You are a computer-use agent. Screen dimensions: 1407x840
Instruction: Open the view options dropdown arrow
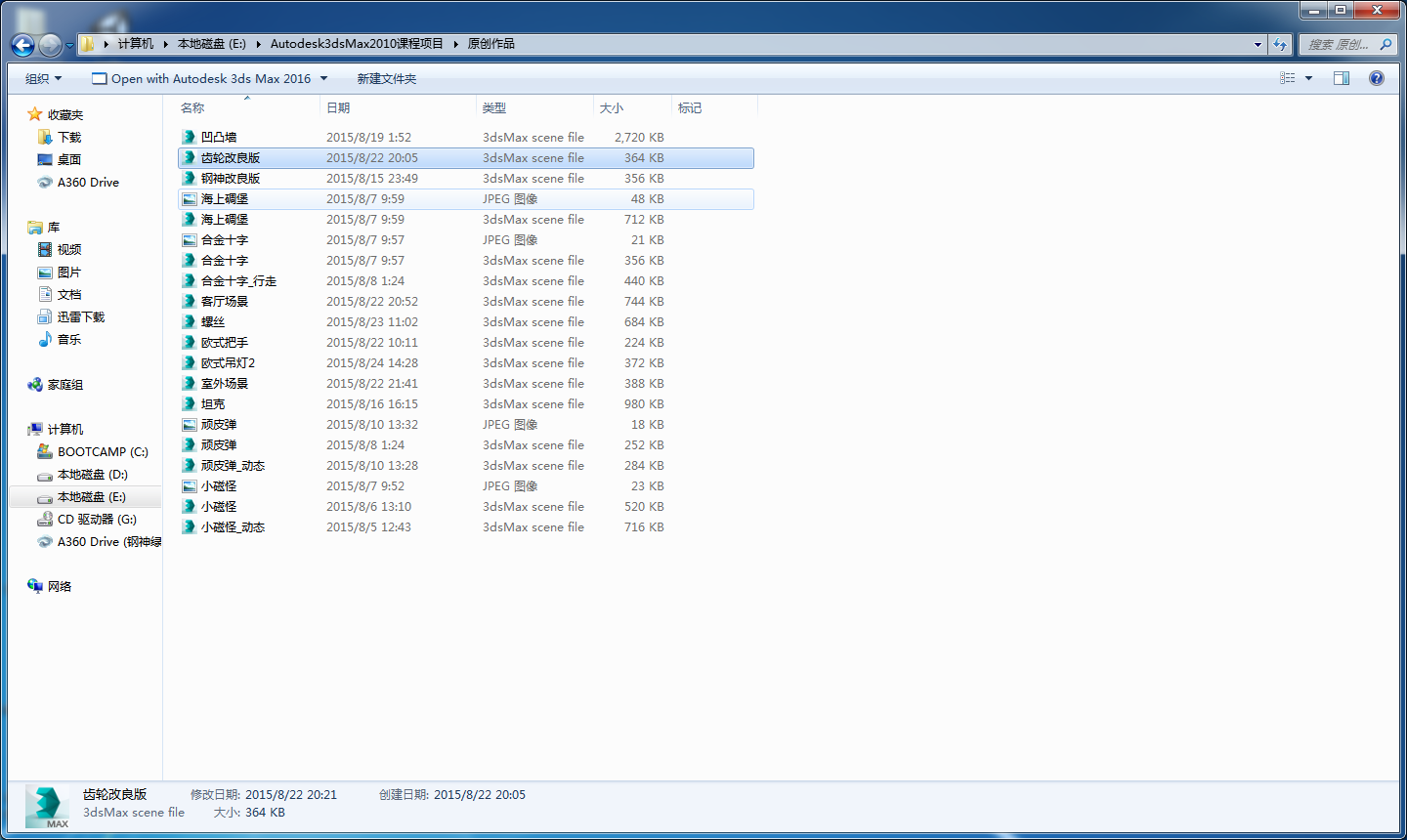click(1308, 78)
